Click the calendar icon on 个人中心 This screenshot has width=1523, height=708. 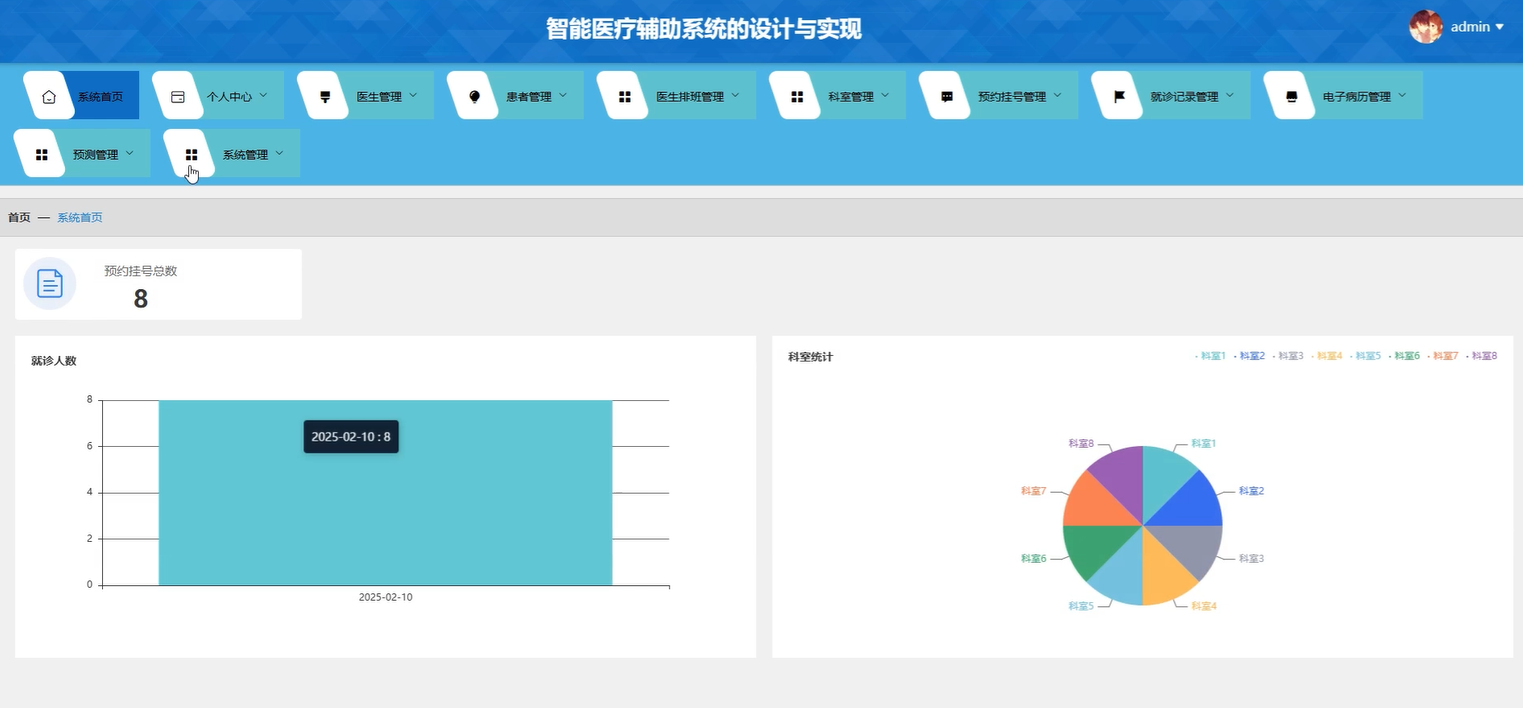(x=178, y=94)
